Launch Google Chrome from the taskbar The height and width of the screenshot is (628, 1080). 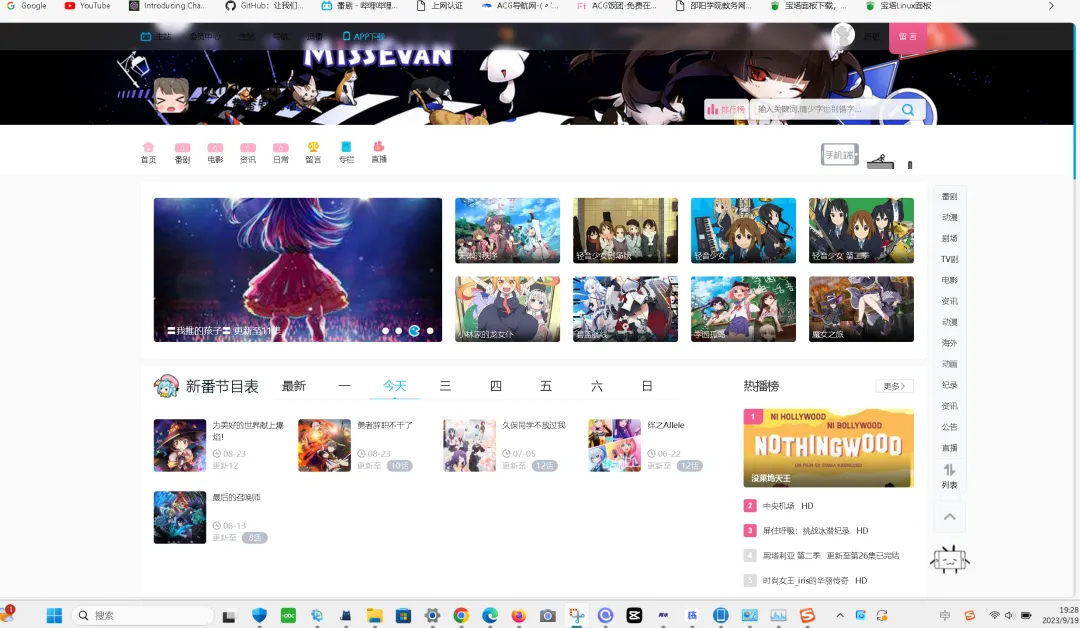tap(461, 616)
